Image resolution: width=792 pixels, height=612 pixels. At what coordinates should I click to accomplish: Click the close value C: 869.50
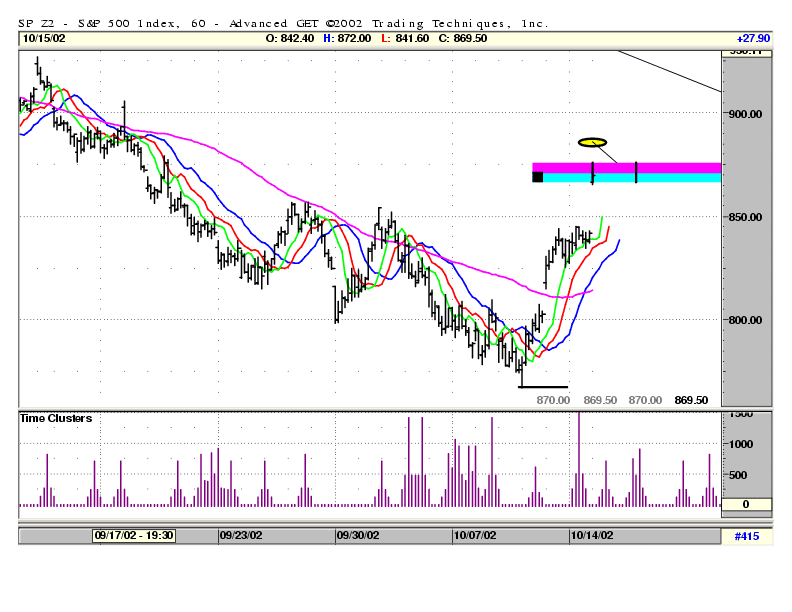point(463,38)
